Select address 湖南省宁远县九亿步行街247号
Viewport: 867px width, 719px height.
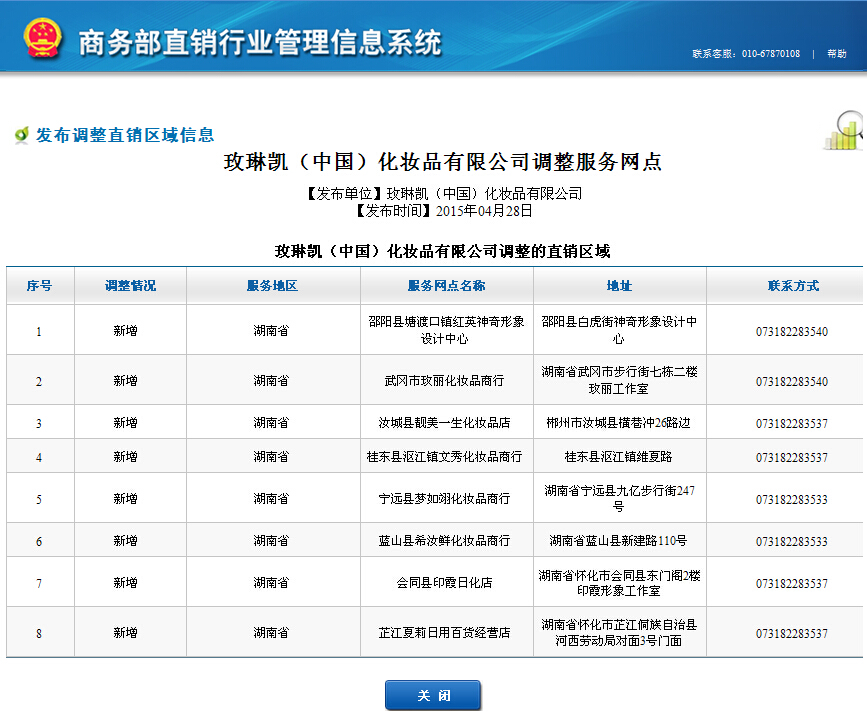click(x=619, y=498)
